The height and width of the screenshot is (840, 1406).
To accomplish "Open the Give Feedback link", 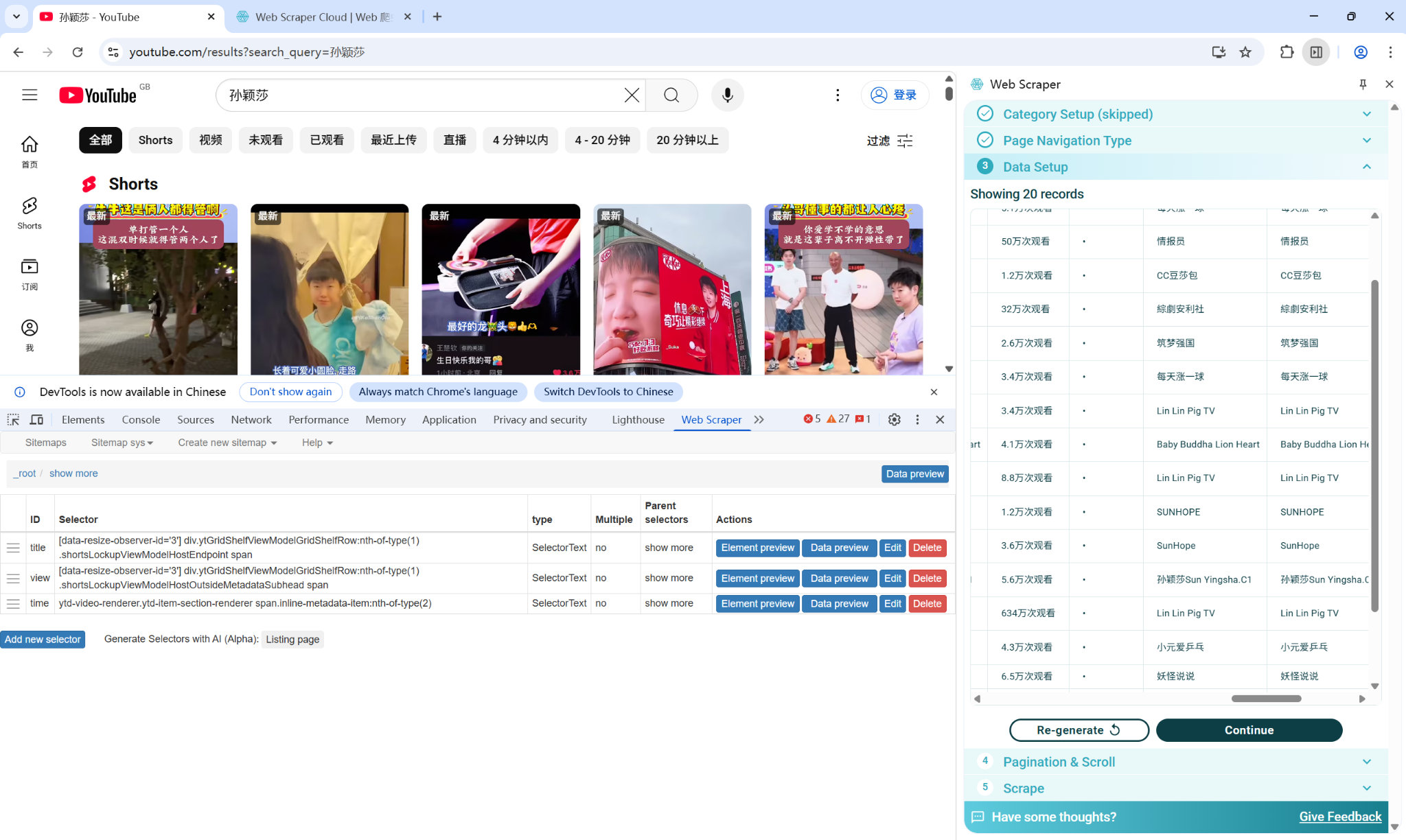I will click(1340, 817).
